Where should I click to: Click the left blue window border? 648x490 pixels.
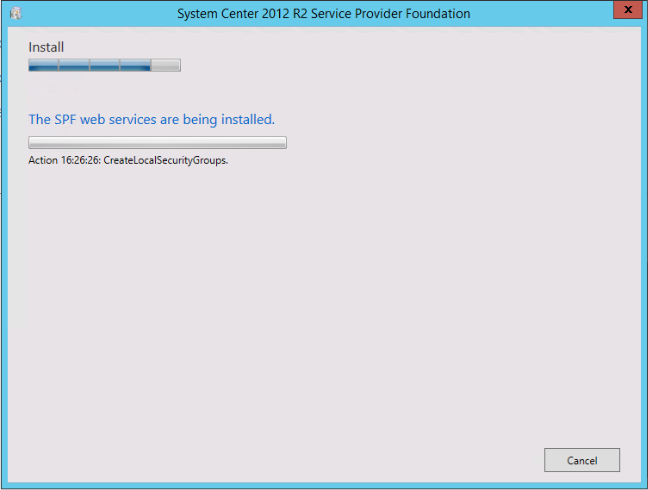tap(4, 250)
